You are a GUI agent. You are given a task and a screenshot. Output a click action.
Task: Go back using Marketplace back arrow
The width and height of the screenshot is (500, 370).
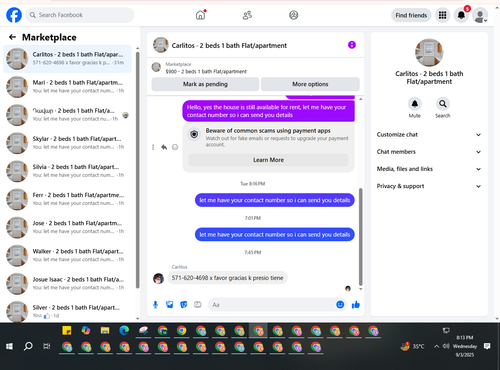point(13,37)
